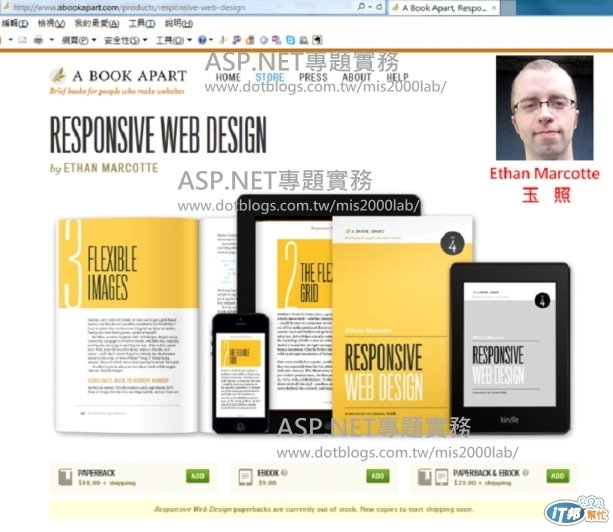Click the grey round gear toolbar icon
The image size is (613, 532).
pyautogui.click(x=264, y=40)
